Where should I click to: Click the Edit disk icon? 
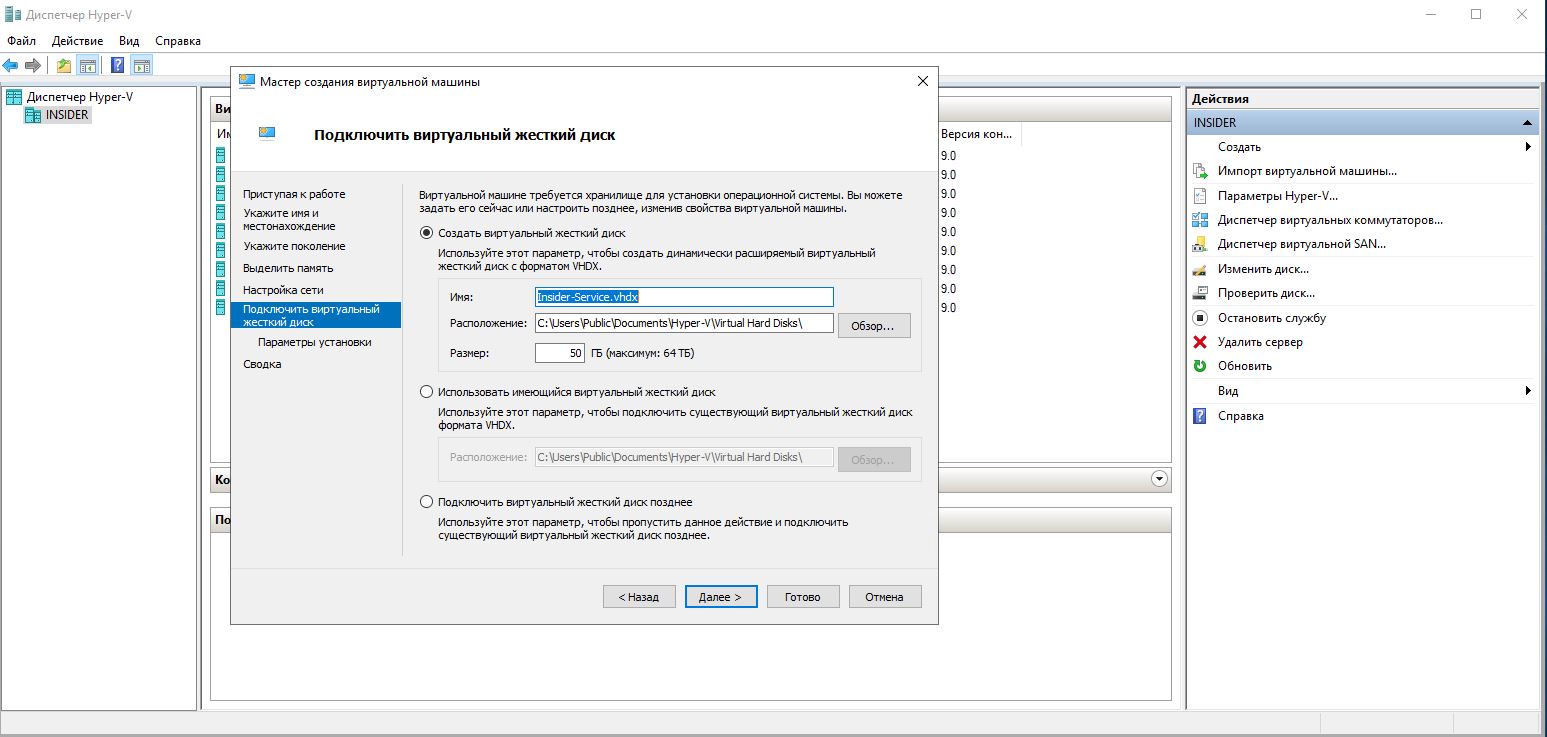pyautogui.click(x=1201, y=269)
